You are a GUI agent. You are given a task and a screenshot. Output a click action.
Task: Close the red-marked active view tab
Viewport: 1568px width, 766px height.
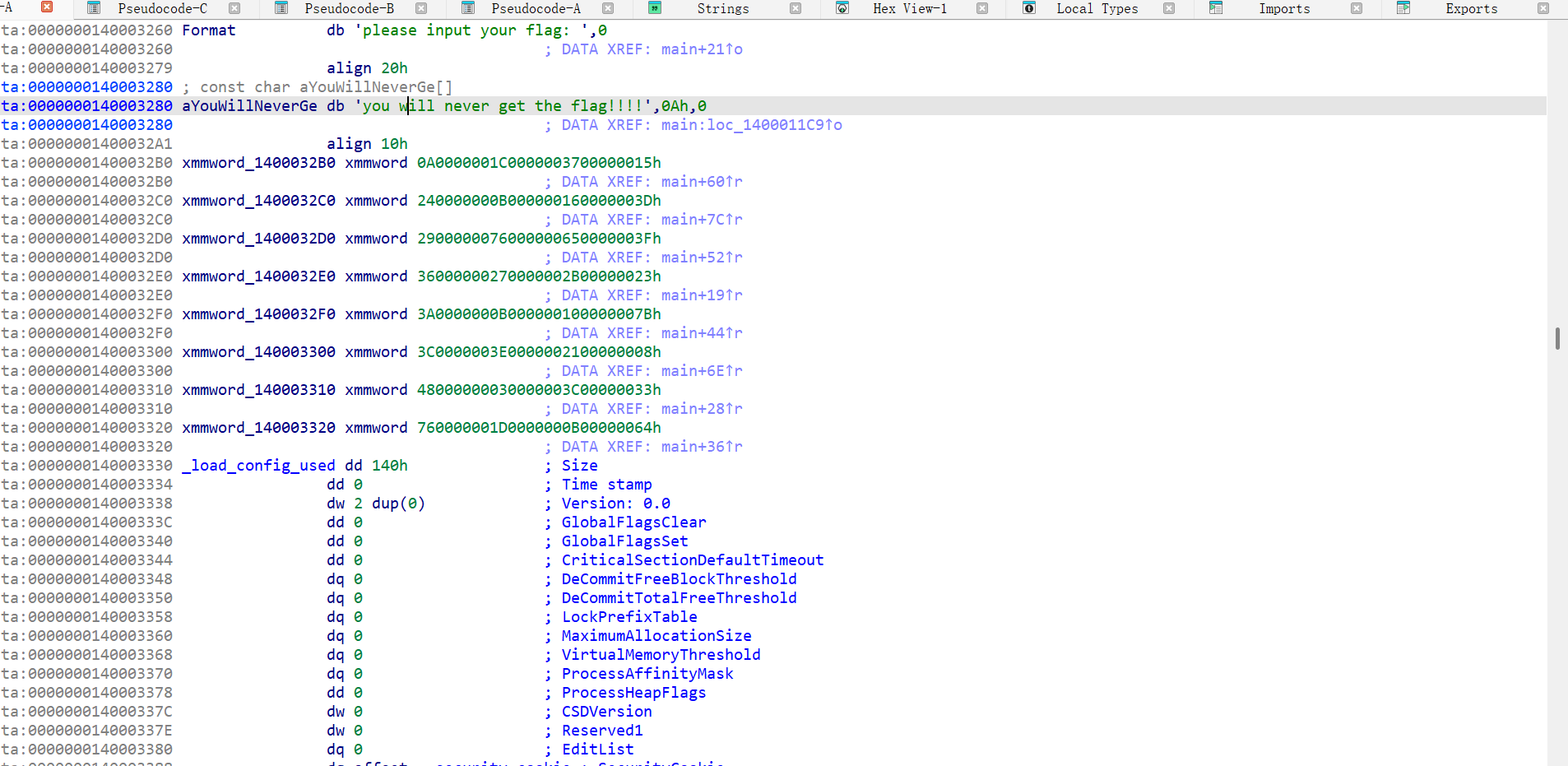pos(47,7)
